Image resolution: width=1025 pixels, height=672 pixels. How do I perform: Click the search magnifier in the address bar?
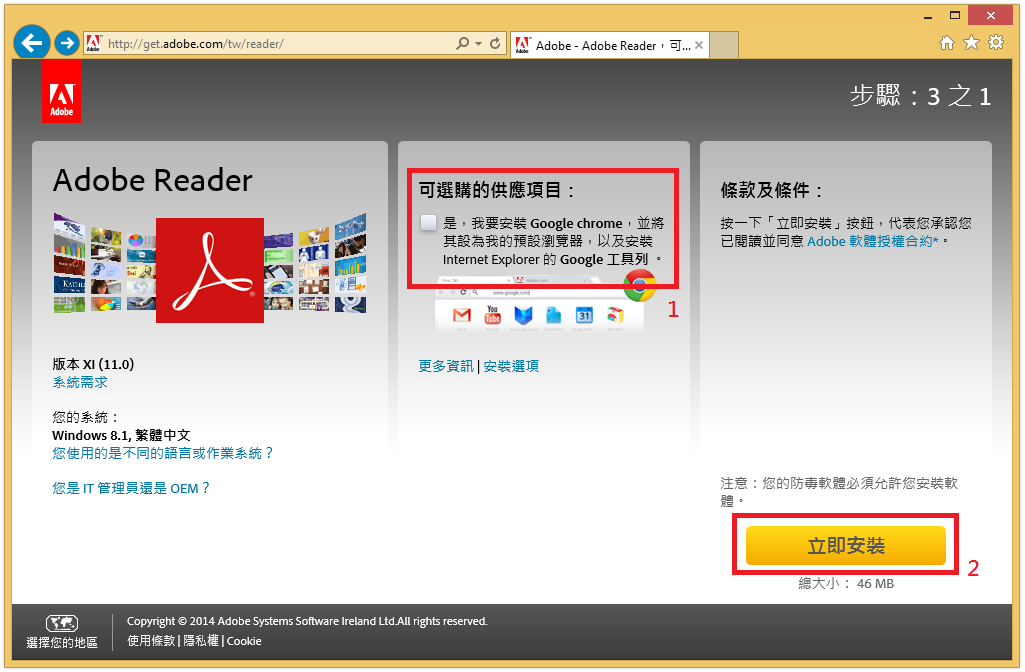click(x=462, y=43)
